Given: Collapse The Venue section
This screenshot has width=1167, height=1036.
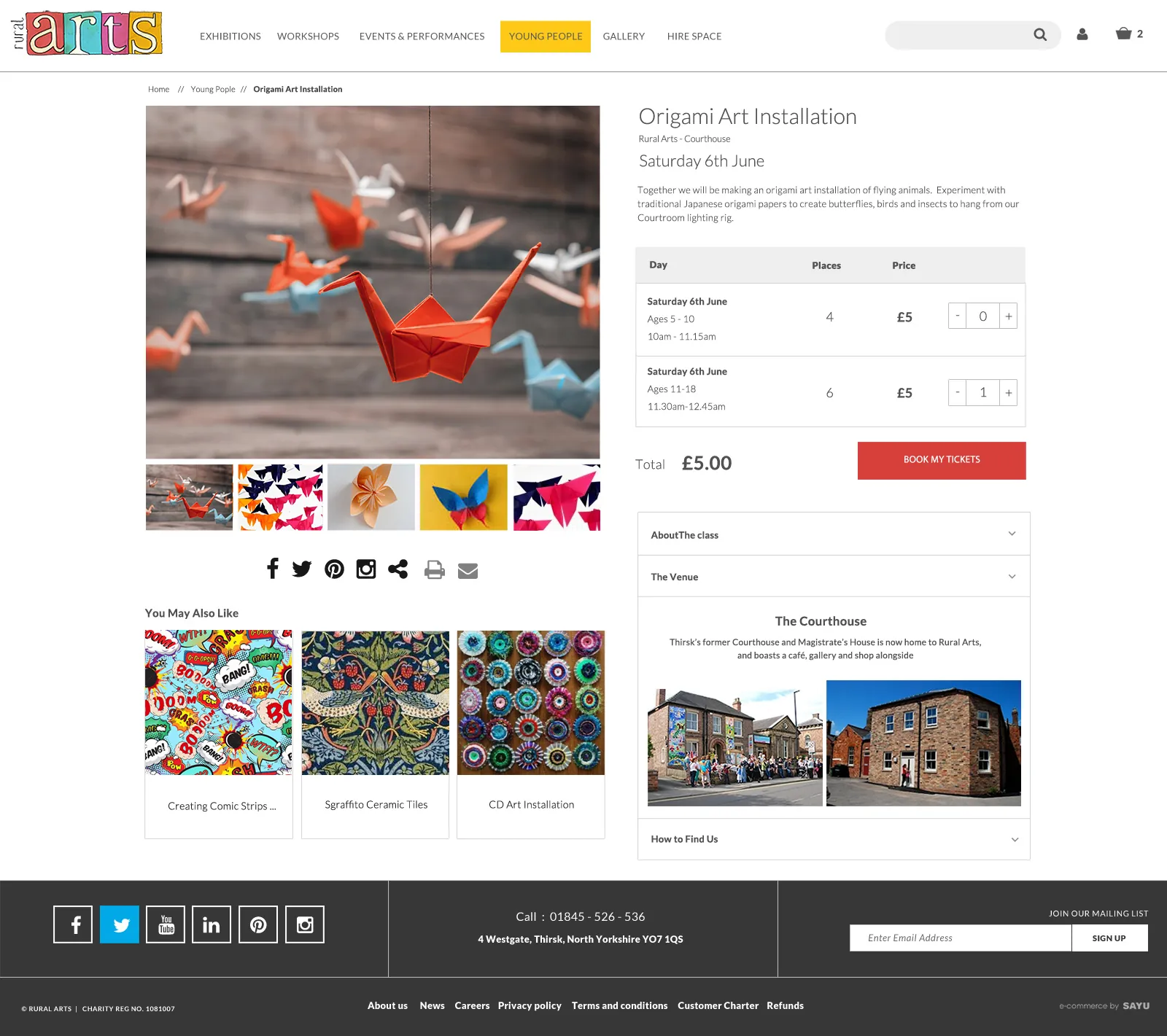Looking at the screenshot, I should (834, 576).
